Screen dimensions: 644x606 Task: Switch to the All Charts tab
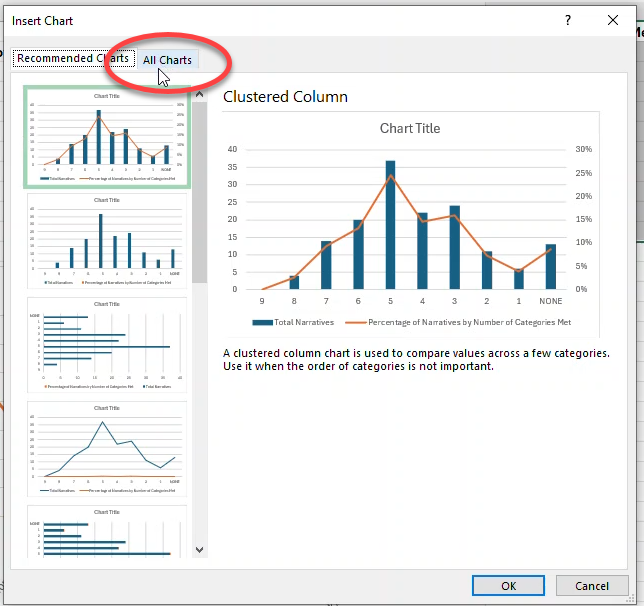(x=167, y=60)
